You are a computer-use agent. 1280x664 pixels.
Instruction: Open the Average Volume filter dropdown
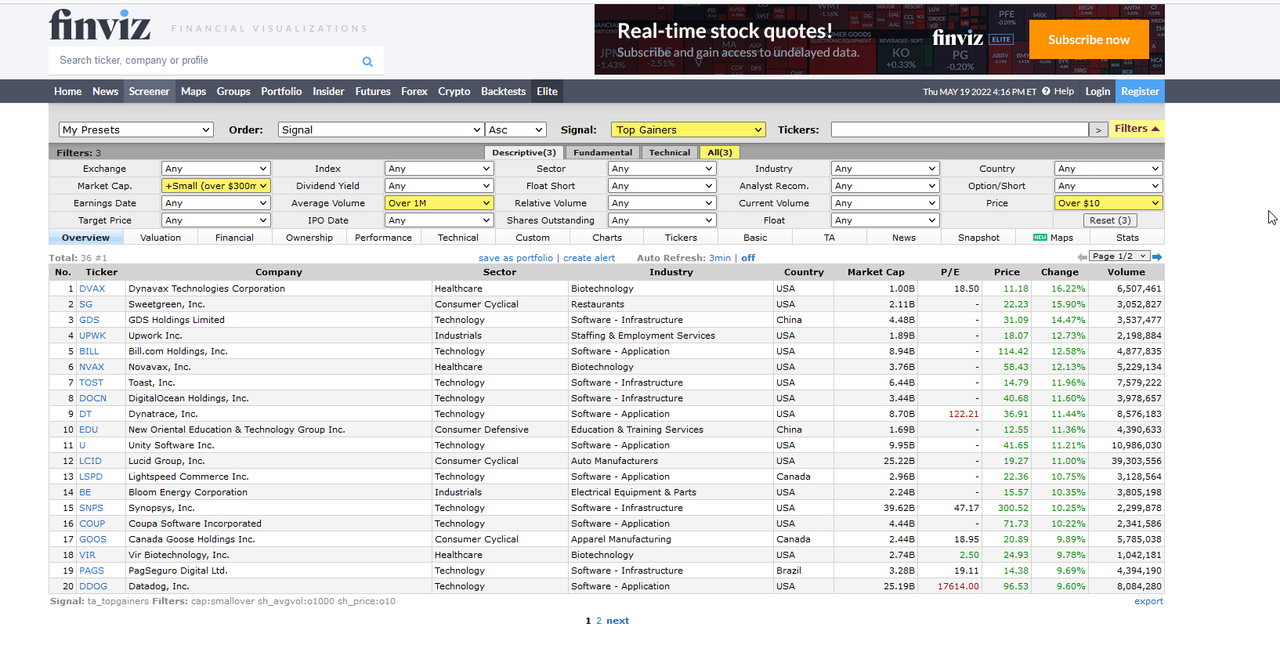point(439,203)
